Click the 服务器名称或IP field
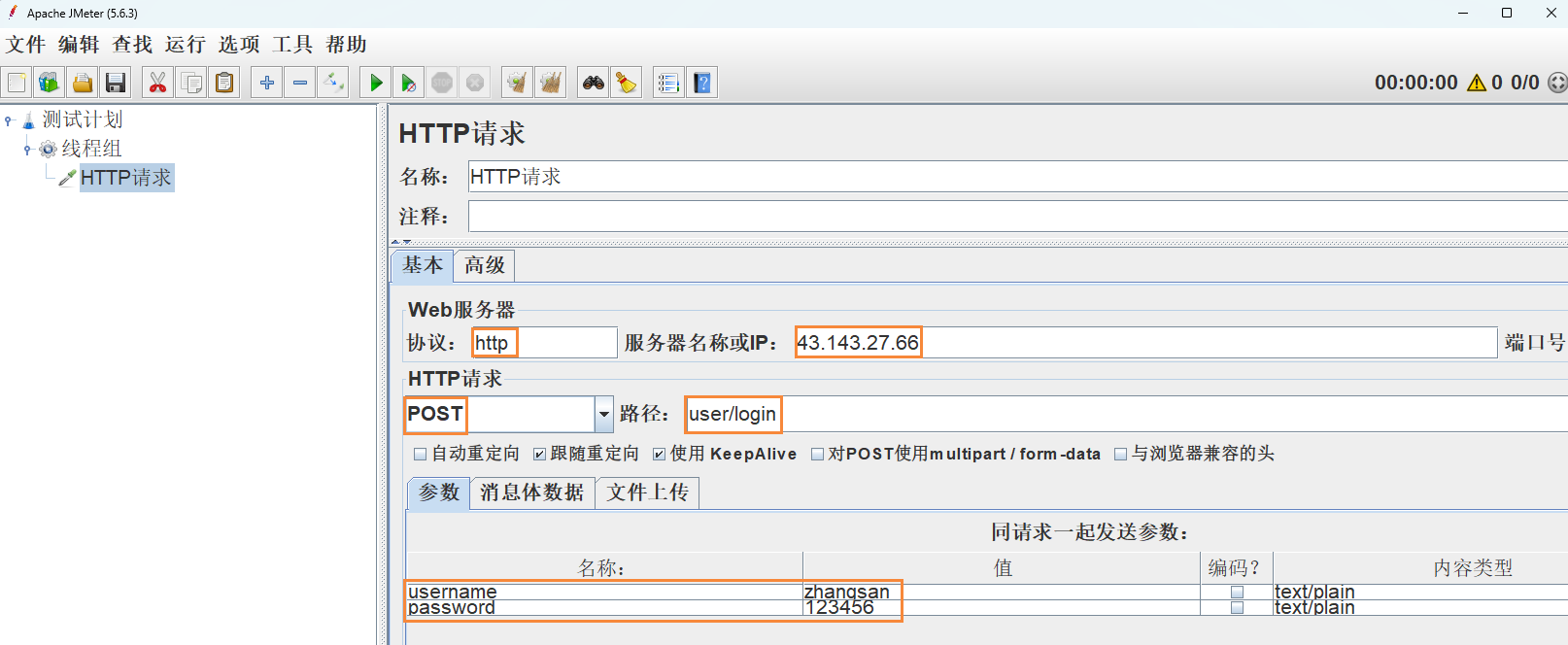The width and height of the screenshot is (1568, 645). pyautogui.click(x=1145, y=343)
